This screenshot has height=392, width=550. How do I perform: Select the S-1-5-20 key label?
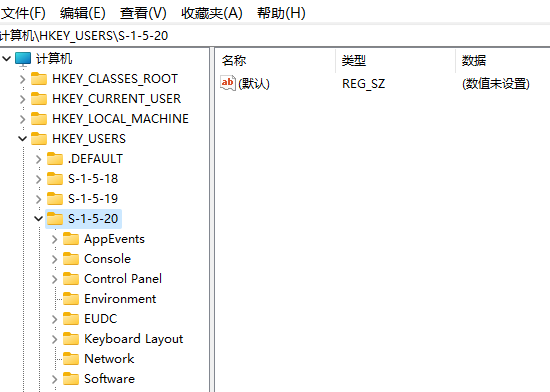[93, 219]
